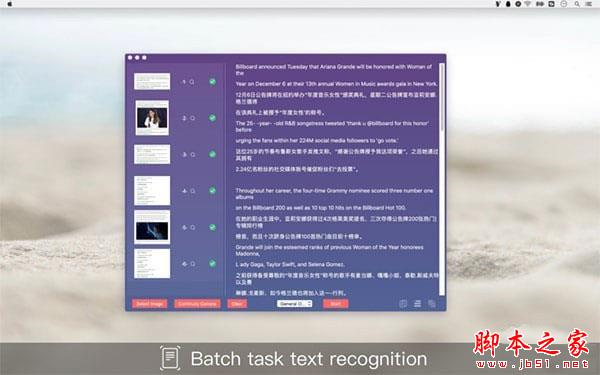Open Notification Center list icon in menu bar
Image resolution: width=600 pixels, height=375 pixels.
[589, 4]
